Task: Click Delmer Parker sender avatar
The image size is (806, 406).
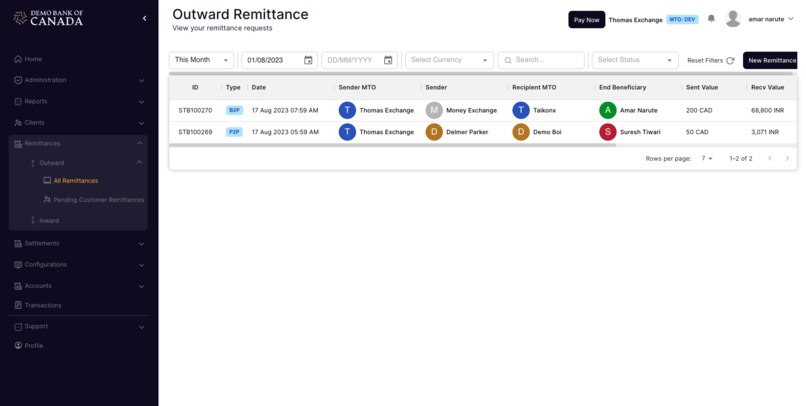Action: pyautogui.click(x=434, y=132)
